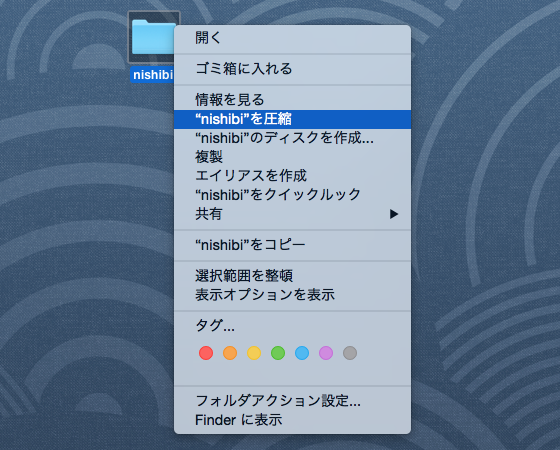Choose 選択範囲を整頓 entry

pyautogui.click(x=292, y=276)
